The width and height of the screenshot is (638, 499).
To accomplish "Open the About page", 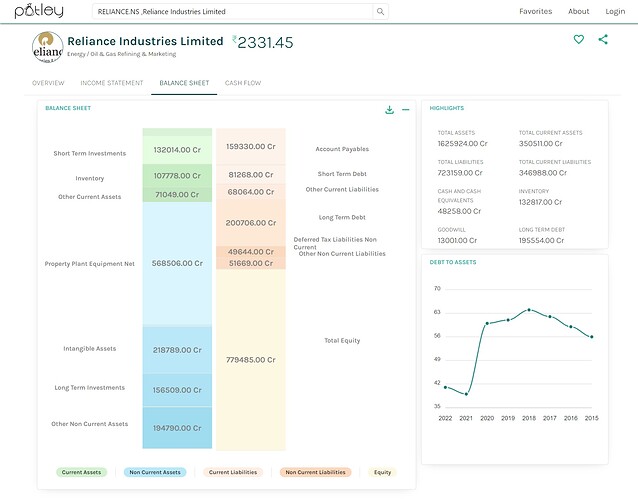I will 579,11.
